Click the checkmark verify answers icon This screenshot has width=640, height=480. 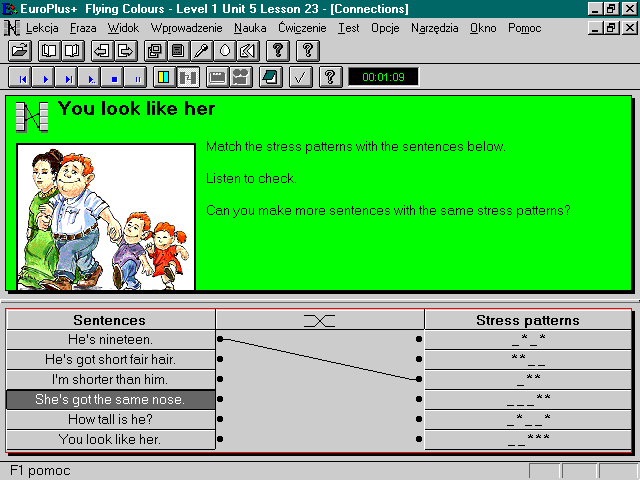(x=300, y=77)
